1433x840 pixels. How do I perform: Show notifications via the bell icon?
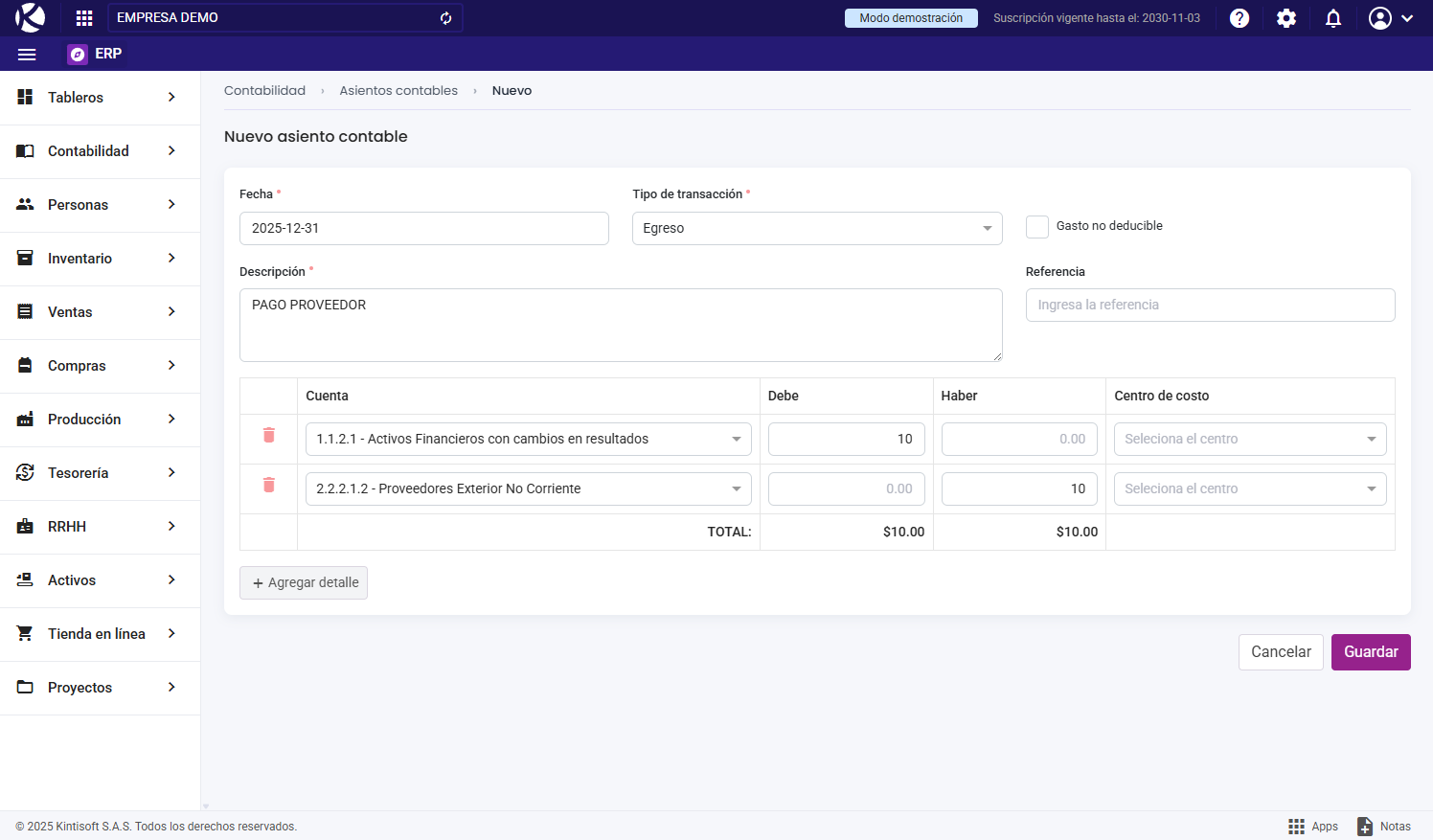point(1333,18)
